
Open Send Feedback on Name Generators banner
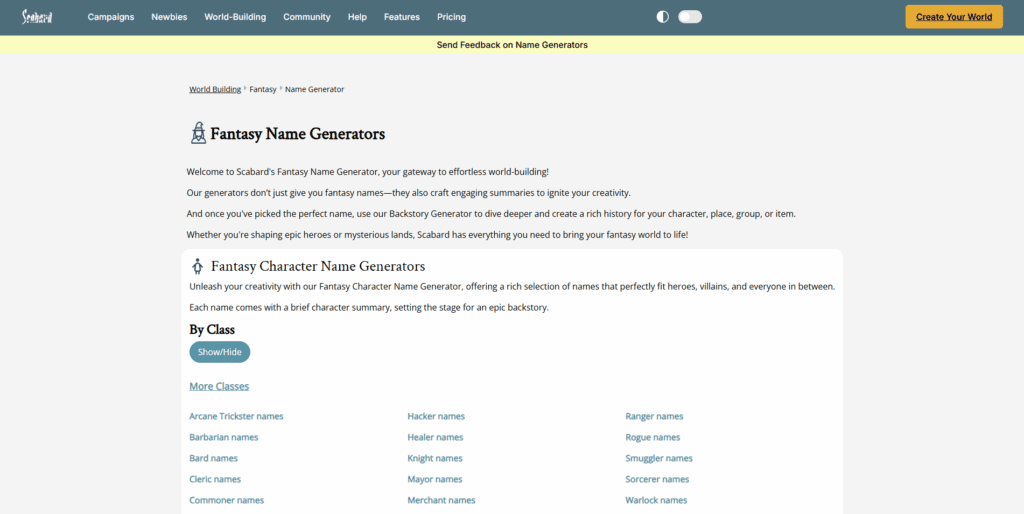coord(512,45)
